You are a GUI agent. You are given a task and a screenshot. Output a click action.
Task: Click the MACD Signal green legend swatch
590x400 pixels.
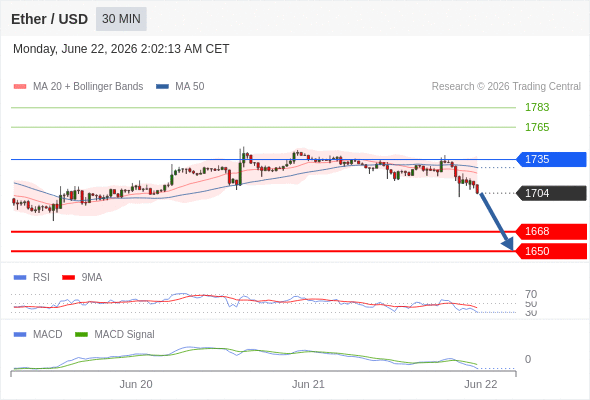pos(81,335)
